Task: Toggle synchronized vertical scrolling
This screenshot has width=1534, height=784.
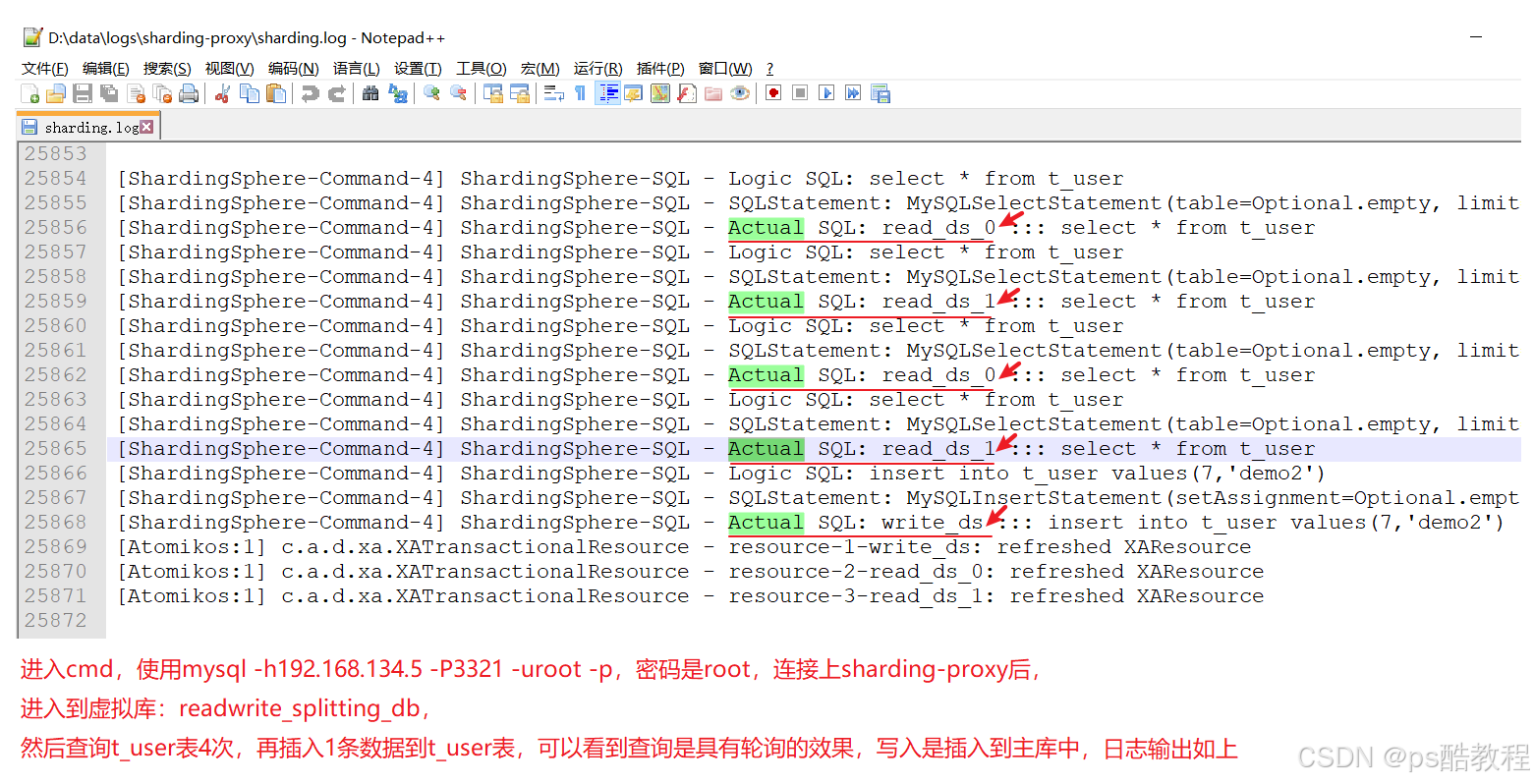Action: point(492,93)
